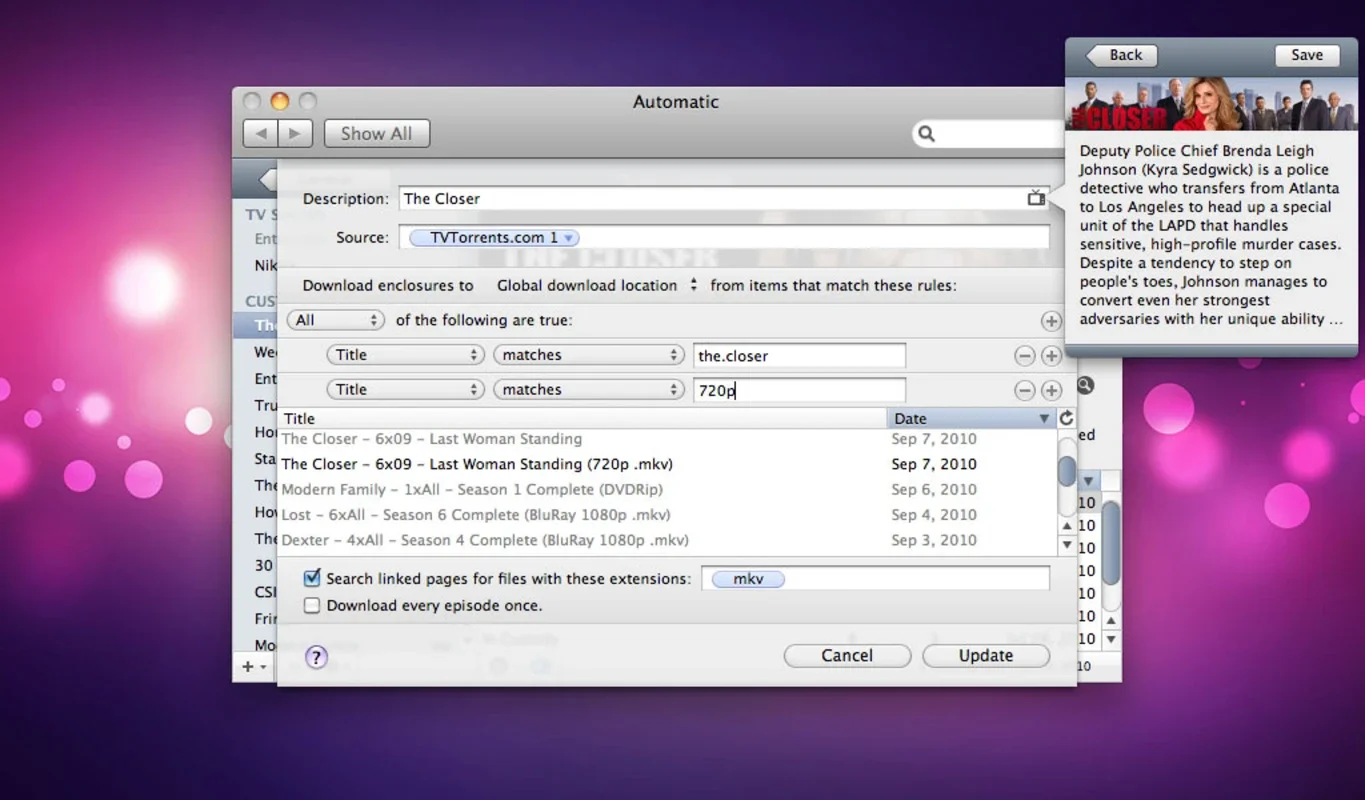1365x800 pixels.
Task: Click the Title column header
Action: [x=582, y=418]
